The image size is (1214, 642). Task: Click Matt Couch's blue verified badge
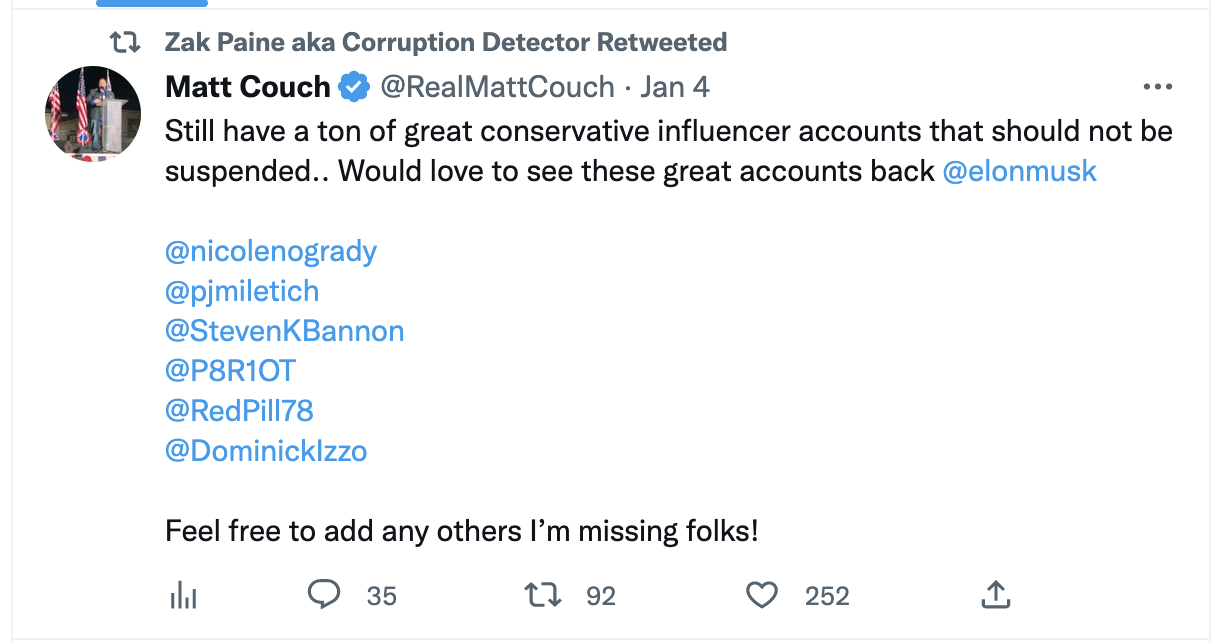(350, 86)
